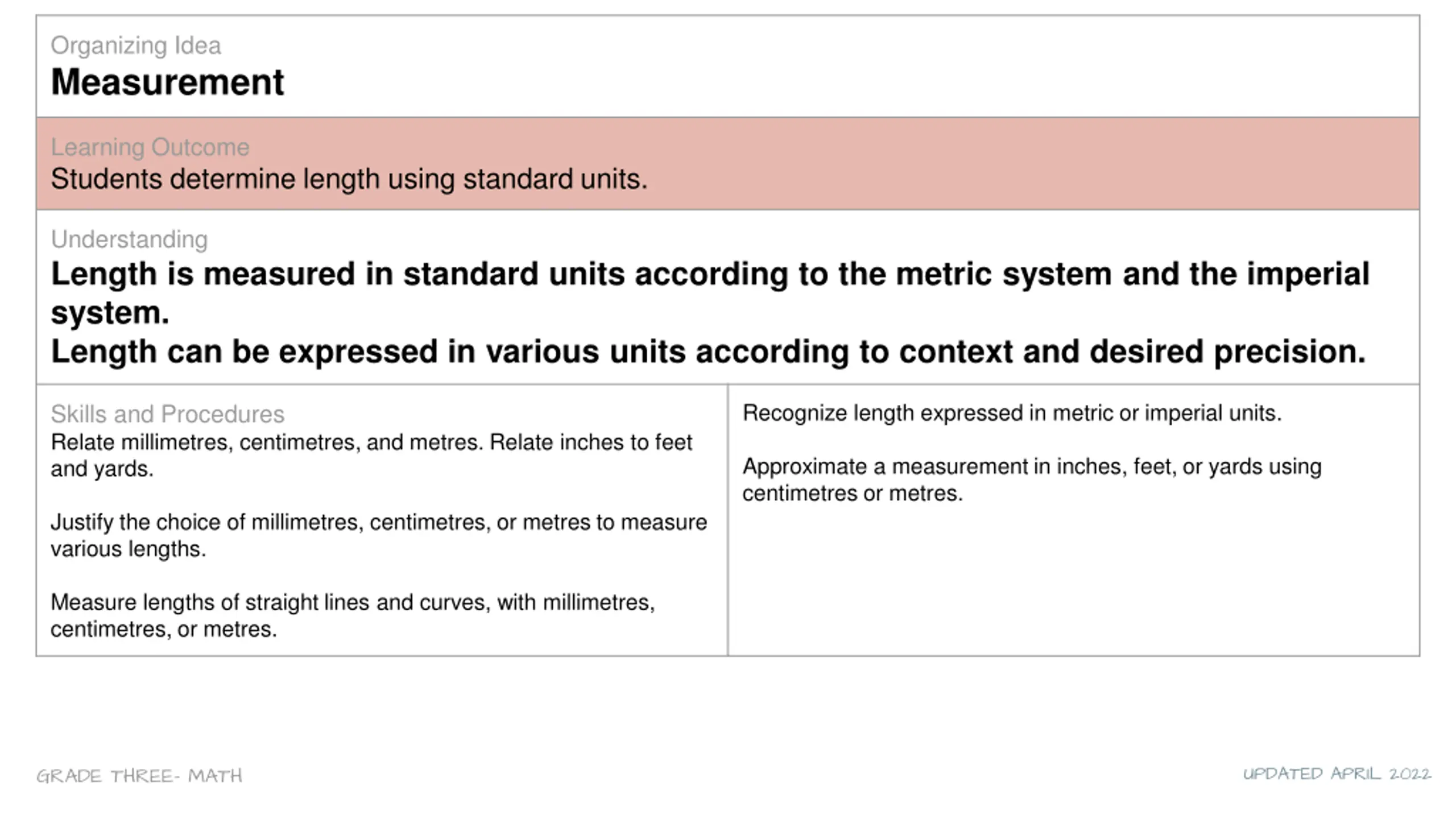This screenshot has height=819, width=1456.
Task: Click 'Measure lengths of straight lines' paragraph
Action: (353, 616)
